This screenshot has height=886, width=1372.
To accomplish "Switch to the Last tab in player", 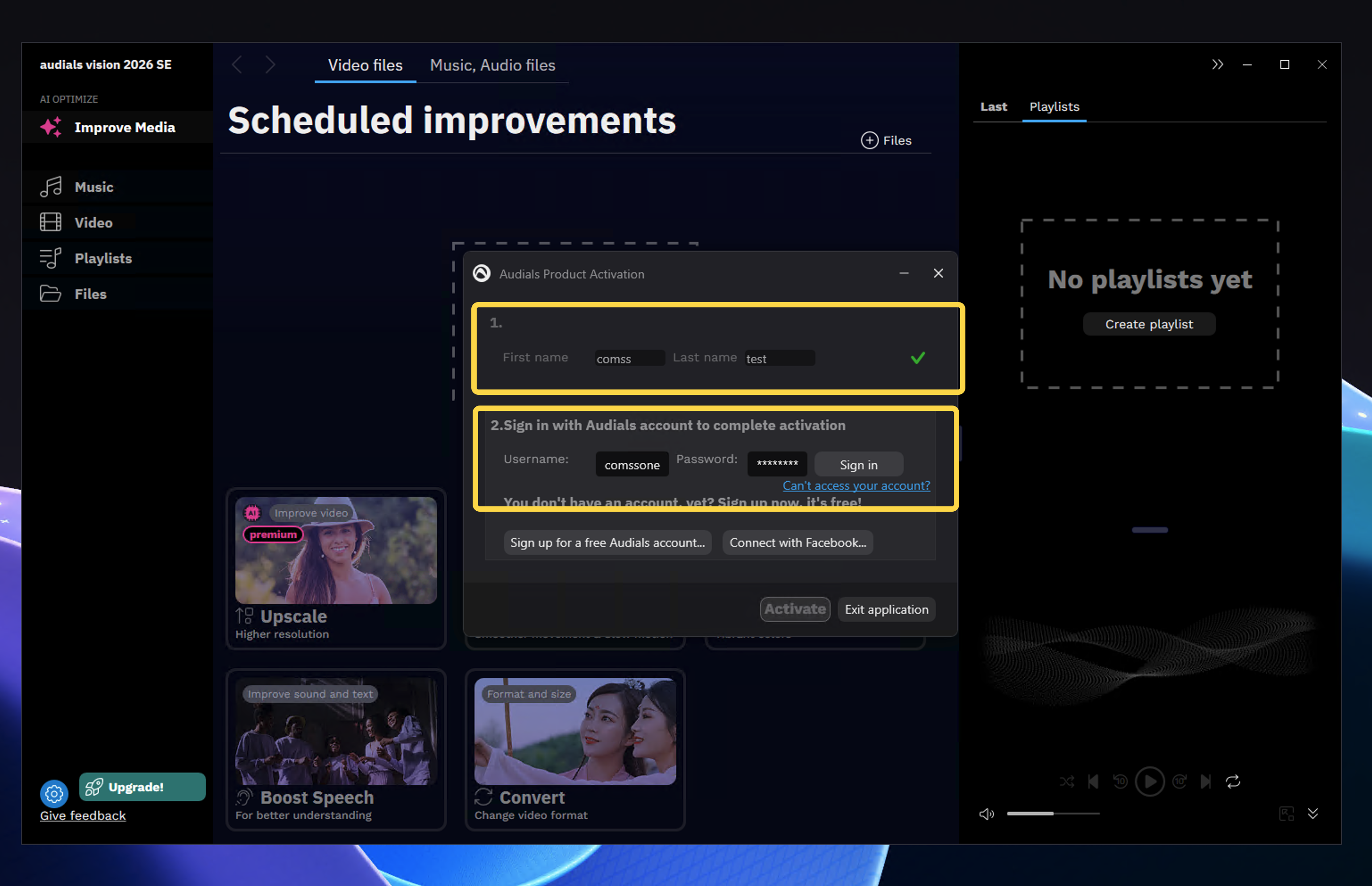I will pos(994,107).
